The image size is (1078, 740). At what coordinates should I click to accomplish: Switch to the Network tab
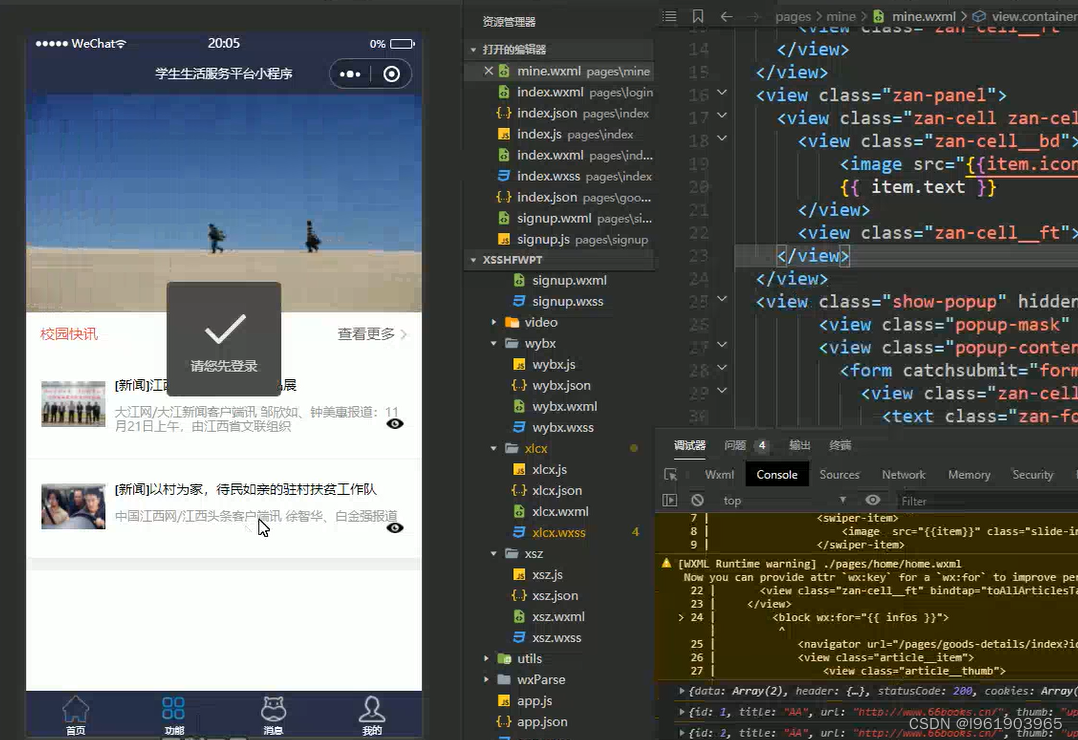[x=903, y=474]
